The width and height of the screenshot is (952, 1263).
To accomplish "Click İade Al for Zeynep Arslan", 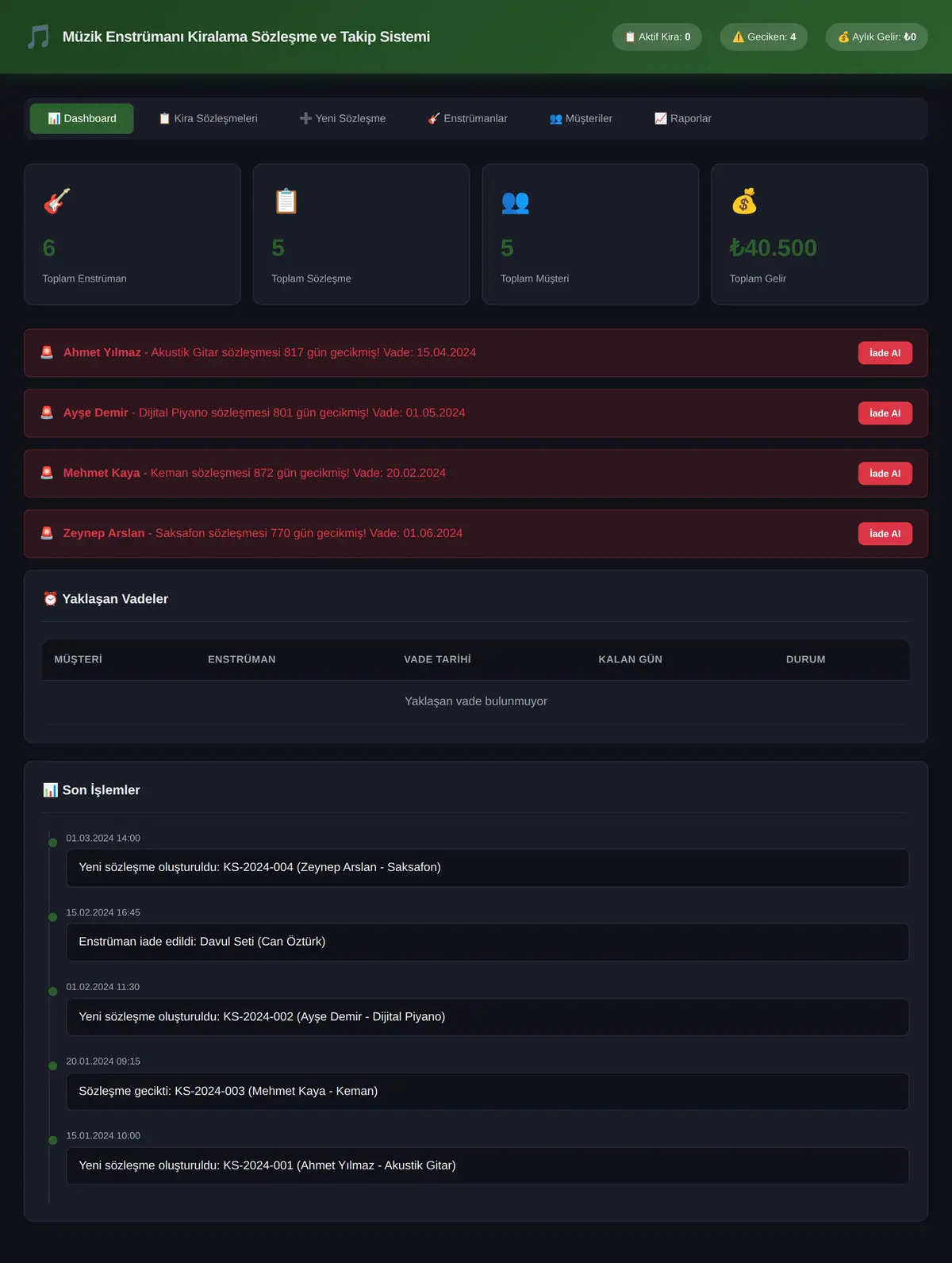I will pos(885,534).
